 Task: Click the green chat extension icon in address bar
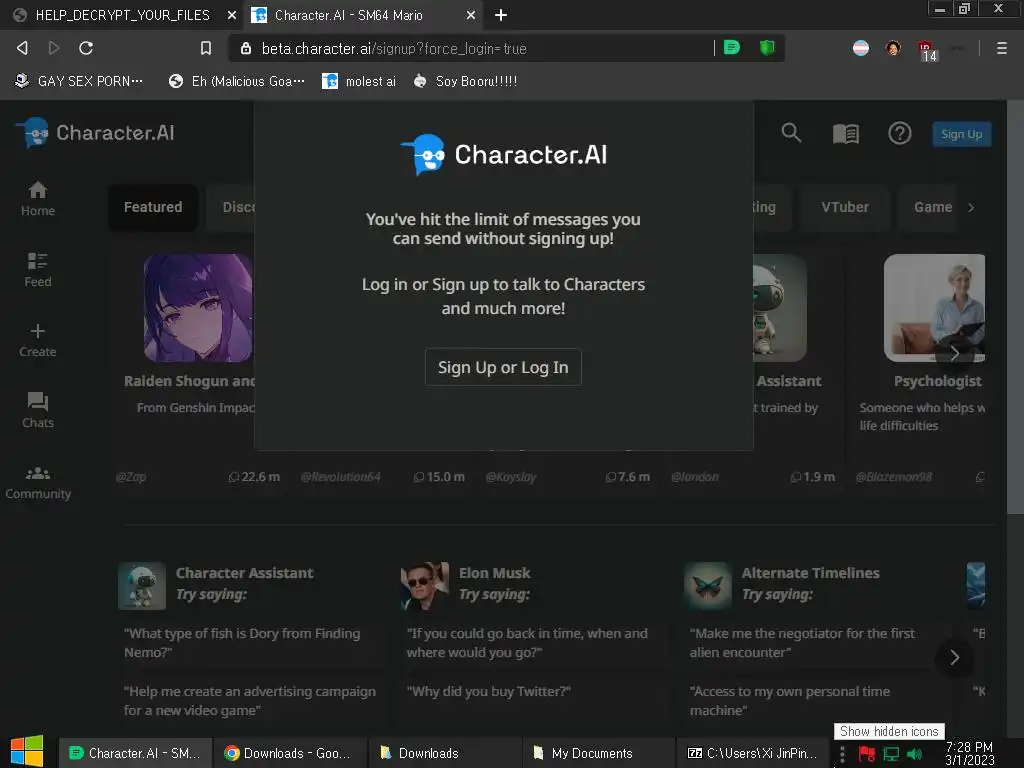point(732,48)
